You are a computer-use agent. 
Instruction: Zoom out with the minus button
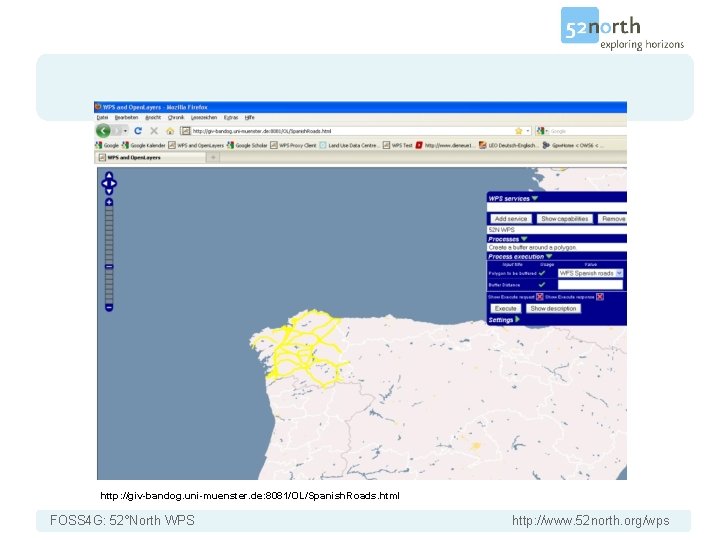pyautogui.click(x=109, y=307)
